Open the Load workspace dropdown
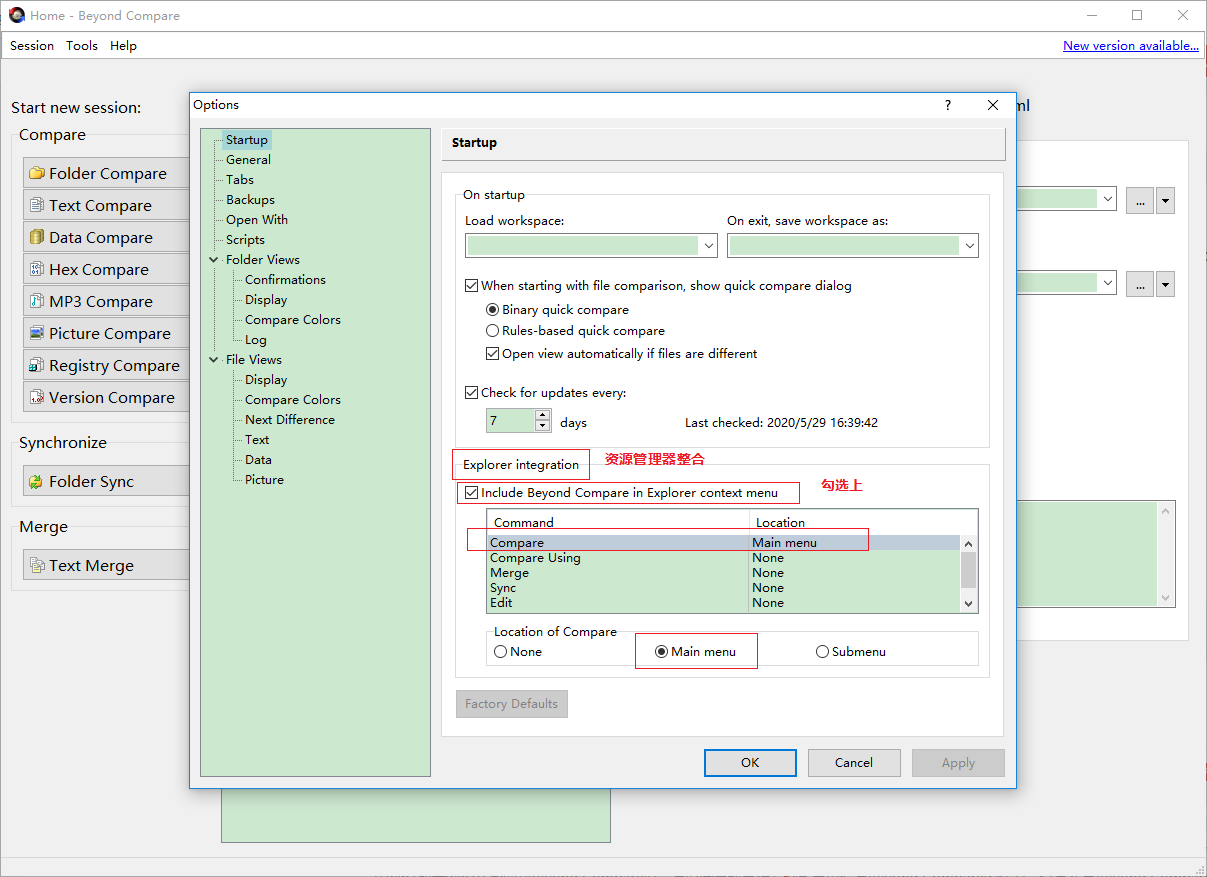The image size is (1207, 877). coord(709,245)
